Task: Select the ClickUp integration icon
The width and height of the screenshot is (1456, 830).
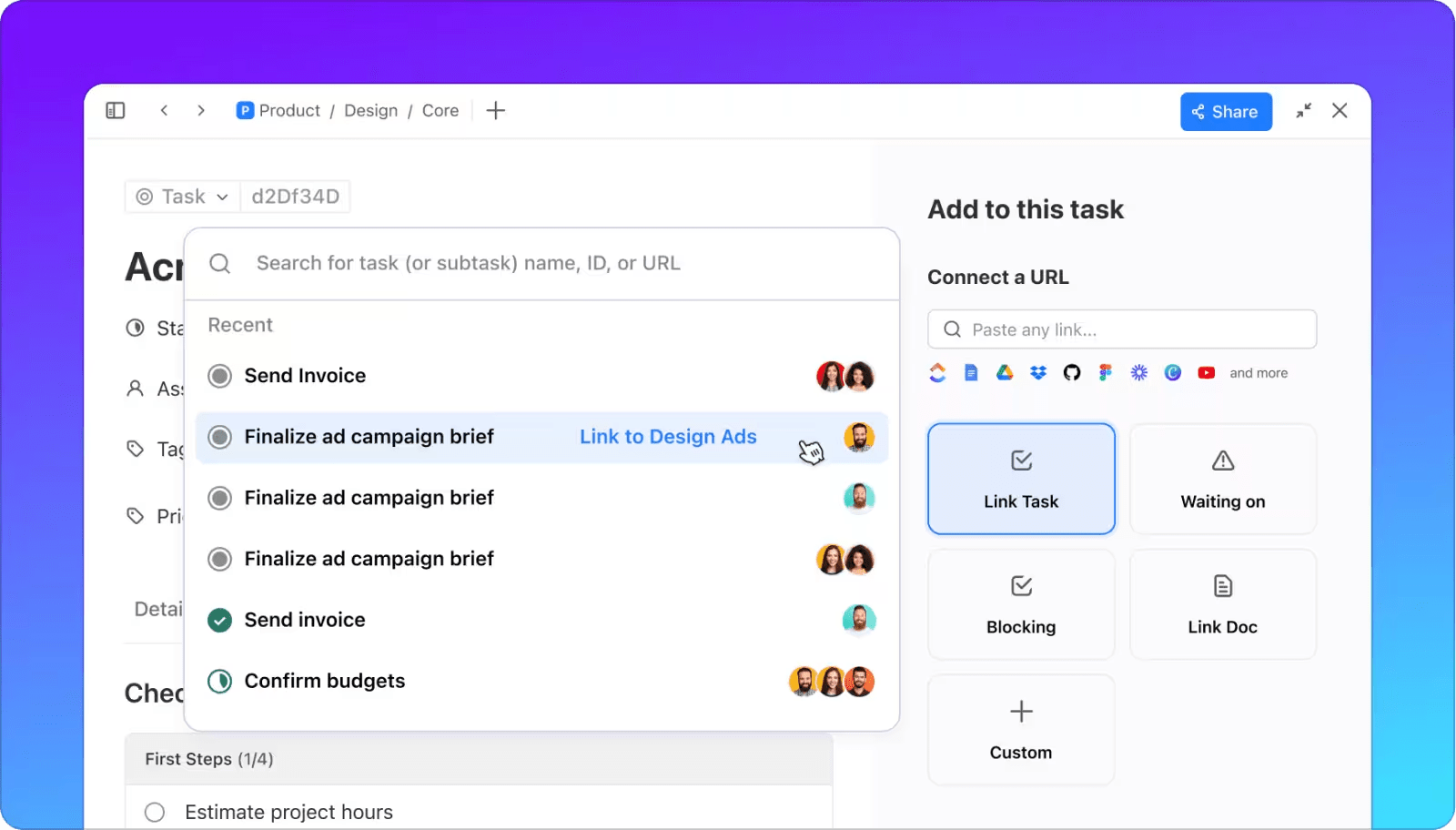Action: tap(937, 372)
